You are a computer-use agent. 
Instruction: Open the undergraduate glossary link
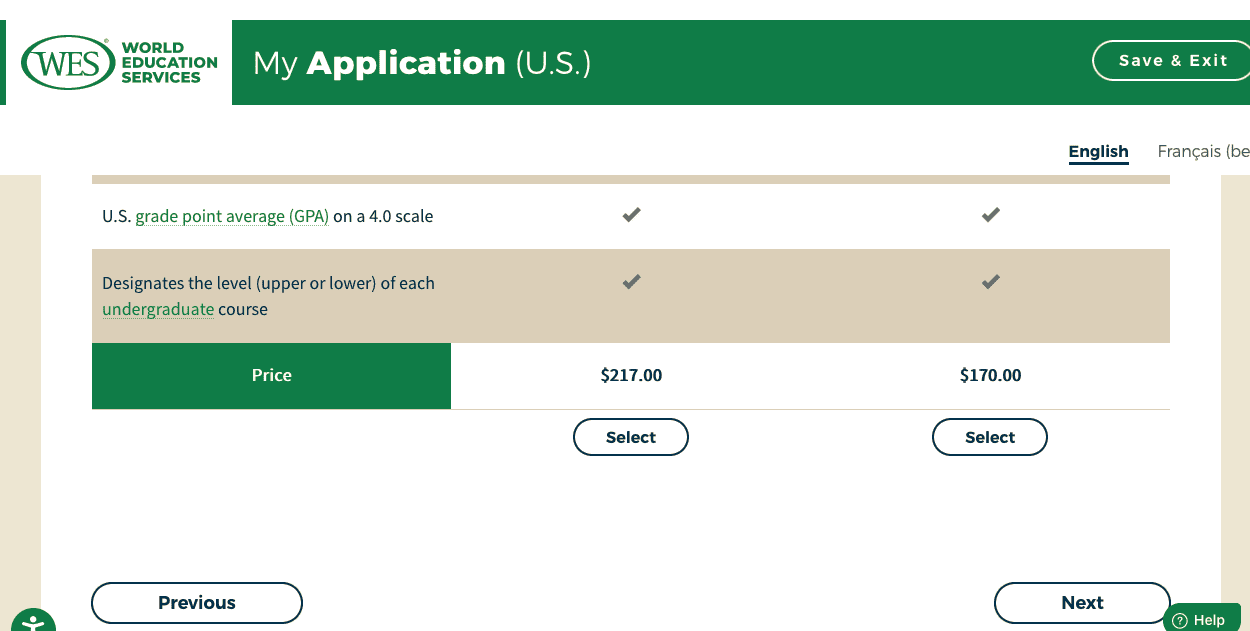coord(158,309)
